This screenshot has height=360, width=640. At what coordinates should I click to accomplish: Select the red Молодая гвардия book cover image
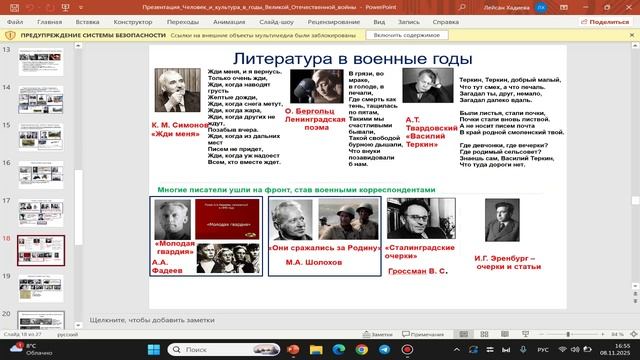point(227,219)
